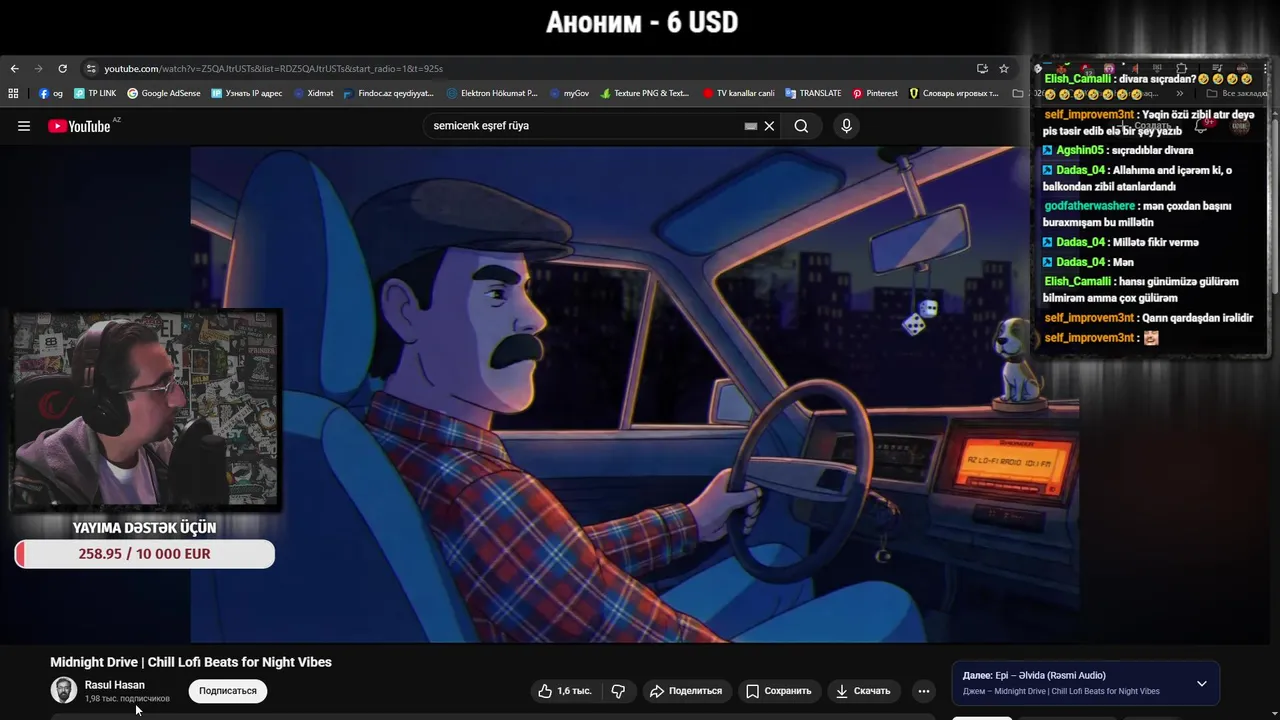Click the Подписаться subscribe button
This screenshot has height=720, width=1280.
(228, 691)
